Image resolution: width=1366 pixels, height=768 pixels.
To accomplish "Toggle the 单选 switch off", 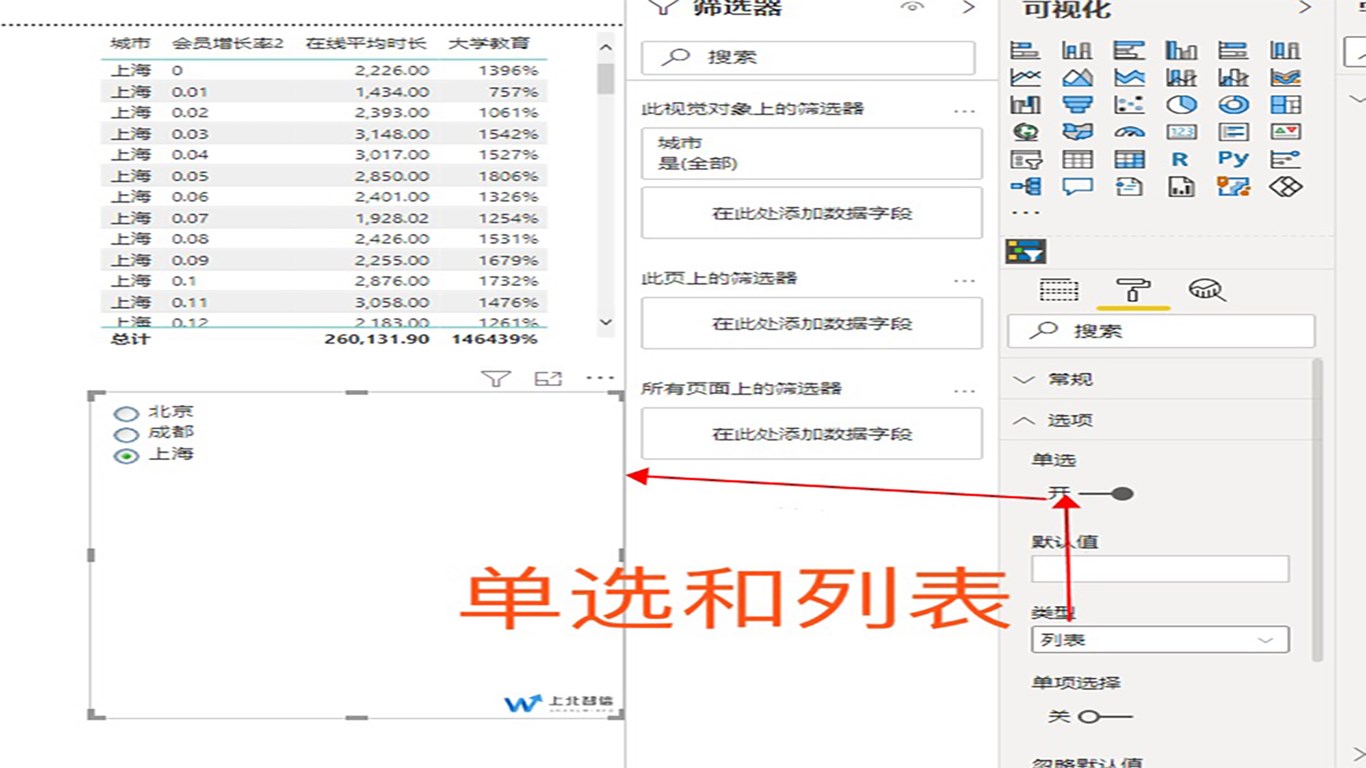I will 1106,493.
